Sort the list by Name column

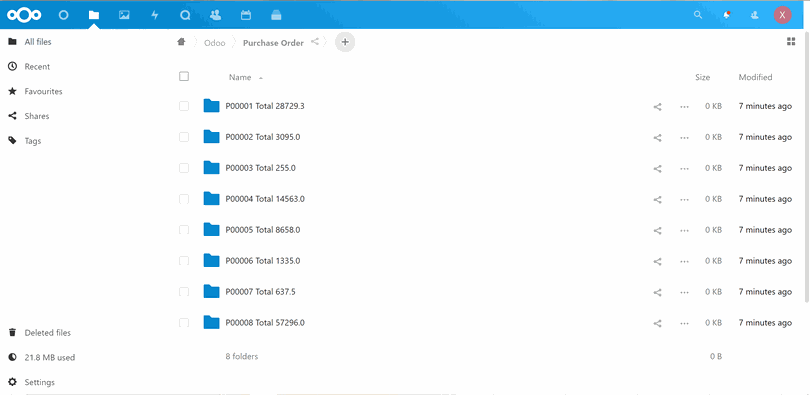click(x=240, y=77)
